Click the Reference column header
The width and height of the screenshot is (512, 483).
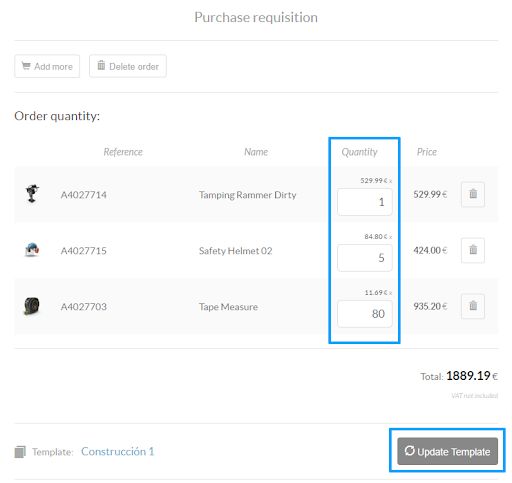tap(123, 152)
